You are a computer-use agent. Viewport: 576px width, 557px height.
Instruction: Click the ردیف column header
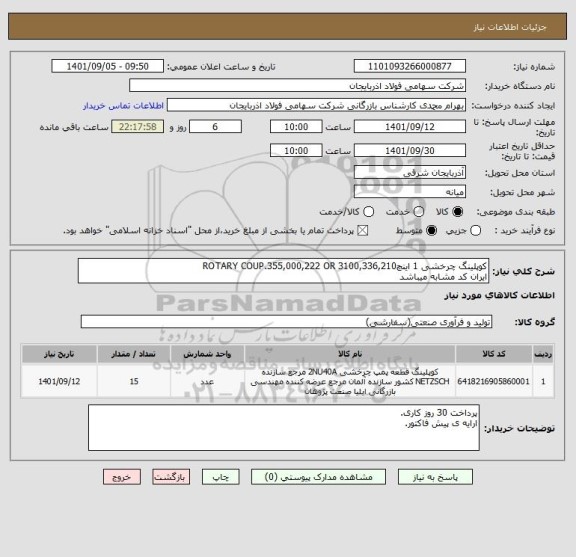coord(543,354)
